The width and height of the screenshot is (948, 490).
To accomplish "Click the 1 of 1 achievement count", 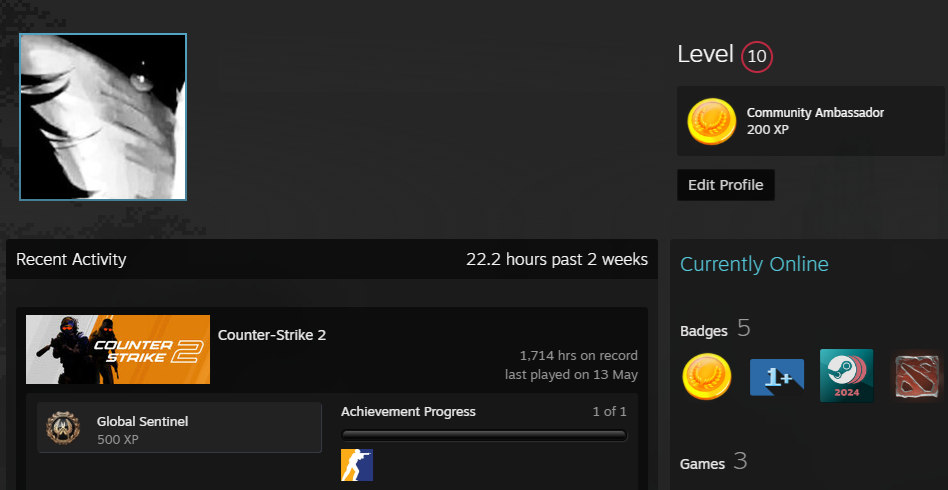I will (609, 412).
